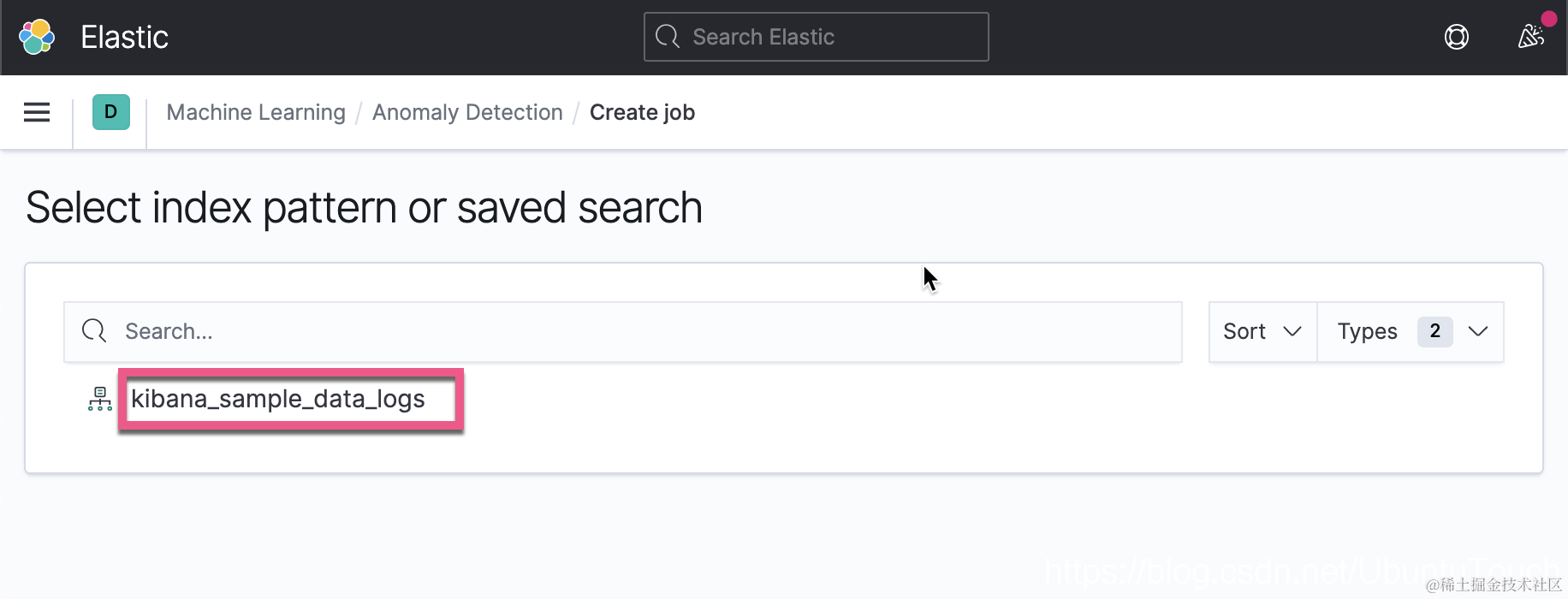Open the Sort dropdown
Screen dimensions: 1568x599
point(1262,331)
